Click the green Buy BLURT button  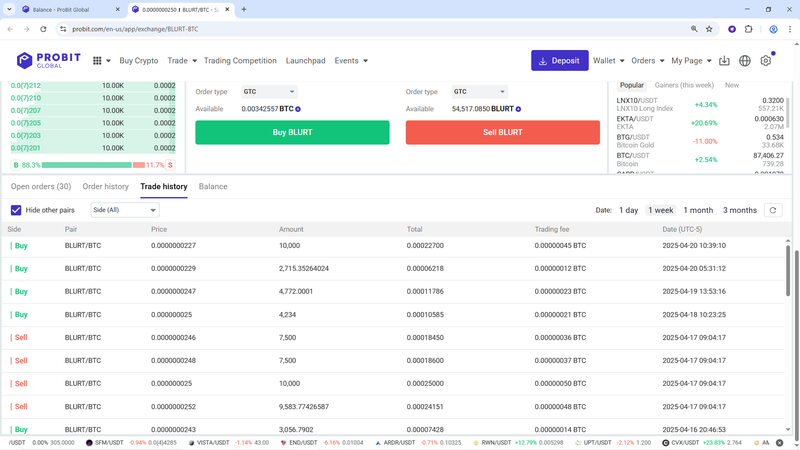292,133
